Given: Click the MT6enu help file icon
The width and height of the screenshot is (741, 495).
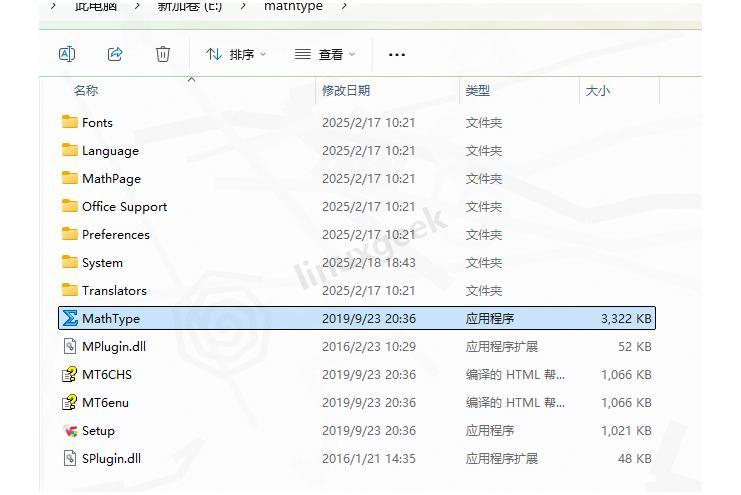Looking at the screenshot, I should click(x=70, y=402).
